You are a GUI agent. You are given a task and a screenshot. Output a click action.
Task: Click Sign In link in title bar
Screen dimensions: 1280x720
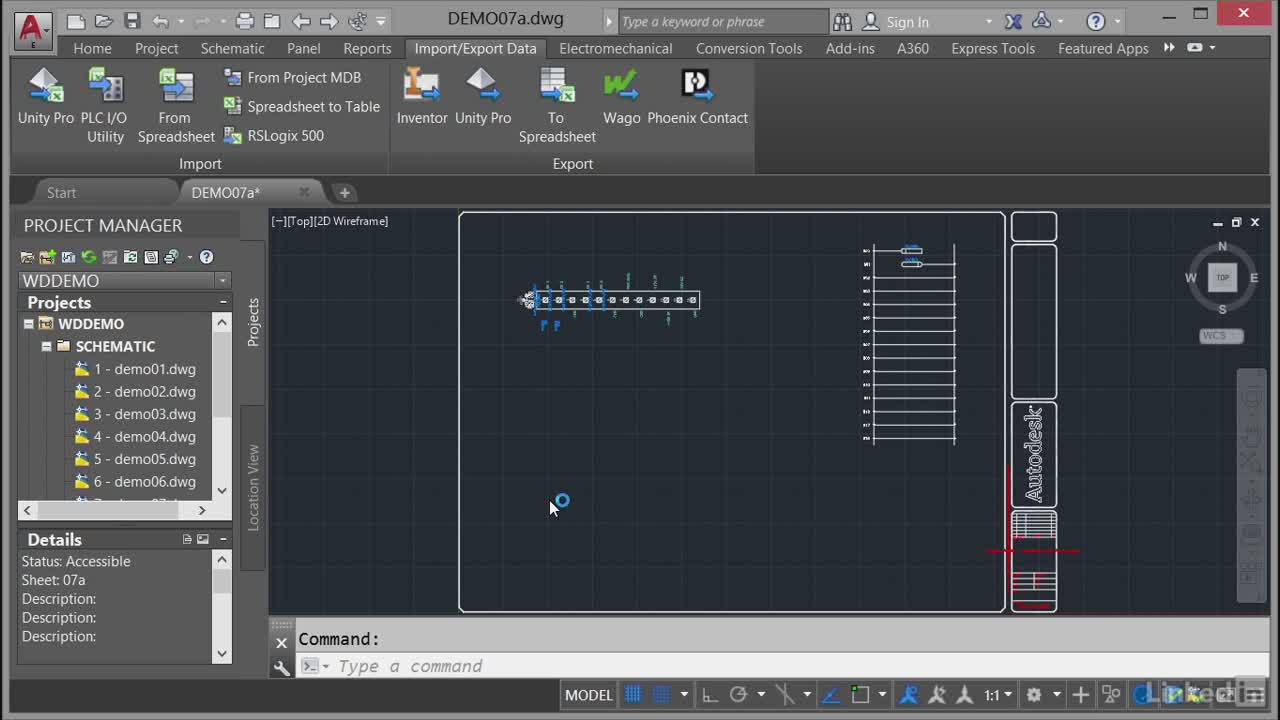[907, 22]
